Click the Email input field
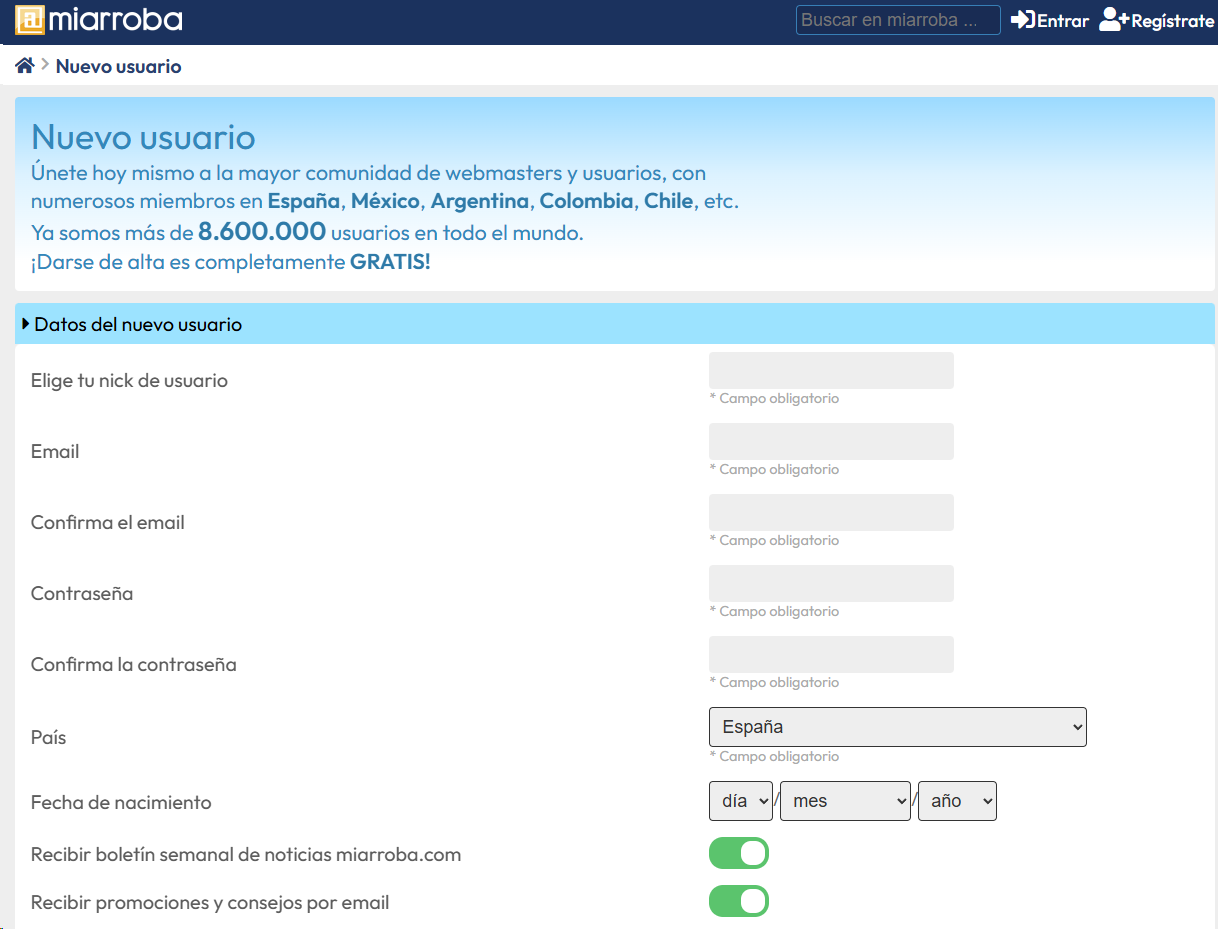This screenshot has width=1218, height=929. coord(831,441)
